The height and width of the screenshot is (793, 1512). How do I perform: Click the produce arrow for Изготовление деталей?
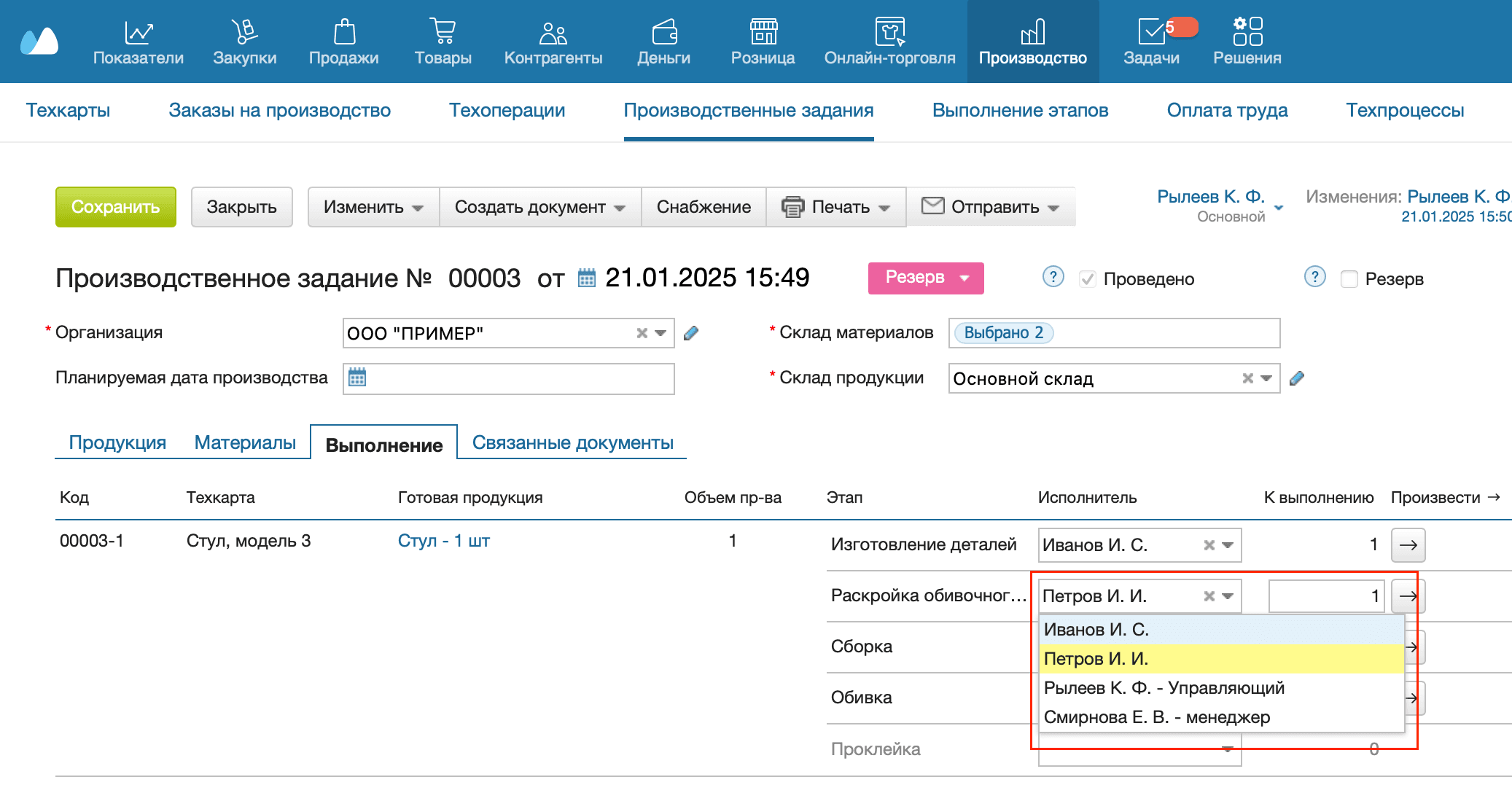[1408, 544]
